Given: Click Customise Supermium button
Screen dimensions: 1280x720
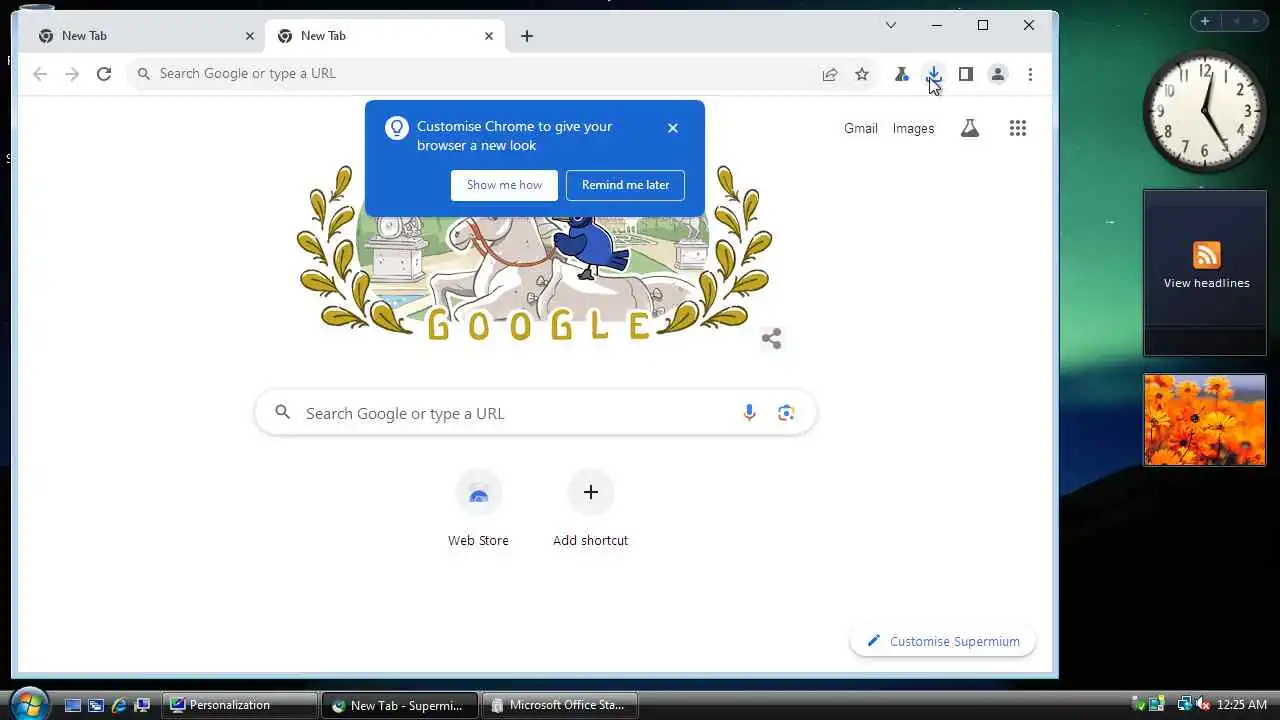Looking at the screenshot, I should pos(943,641).
